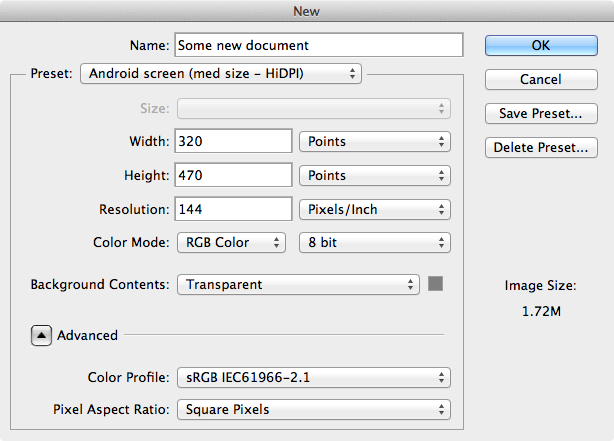Open the Pixels/Inch resolution units dropdown

pos(374,209)
